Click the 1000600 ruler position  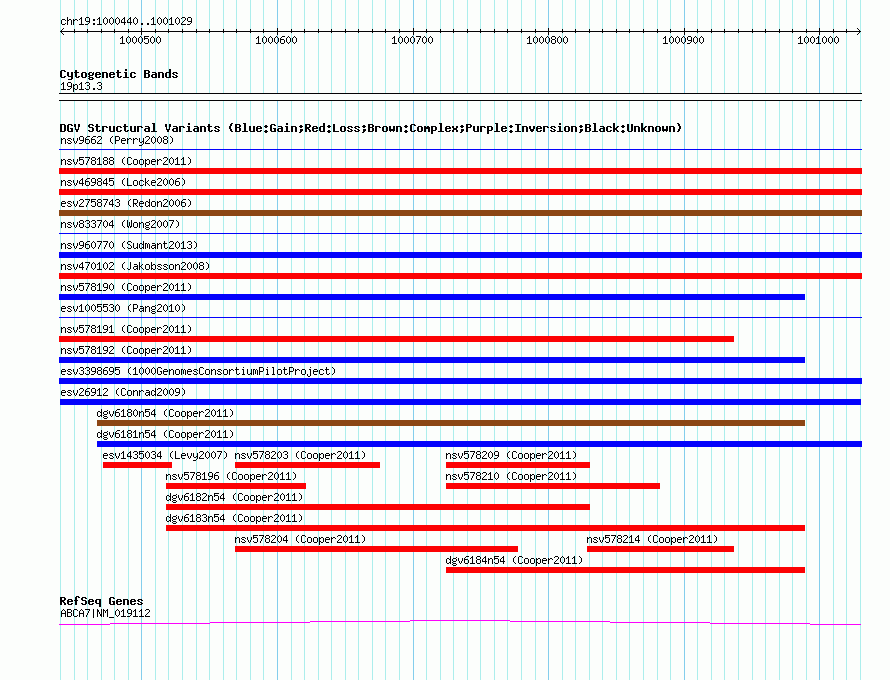tap(276, 40)
